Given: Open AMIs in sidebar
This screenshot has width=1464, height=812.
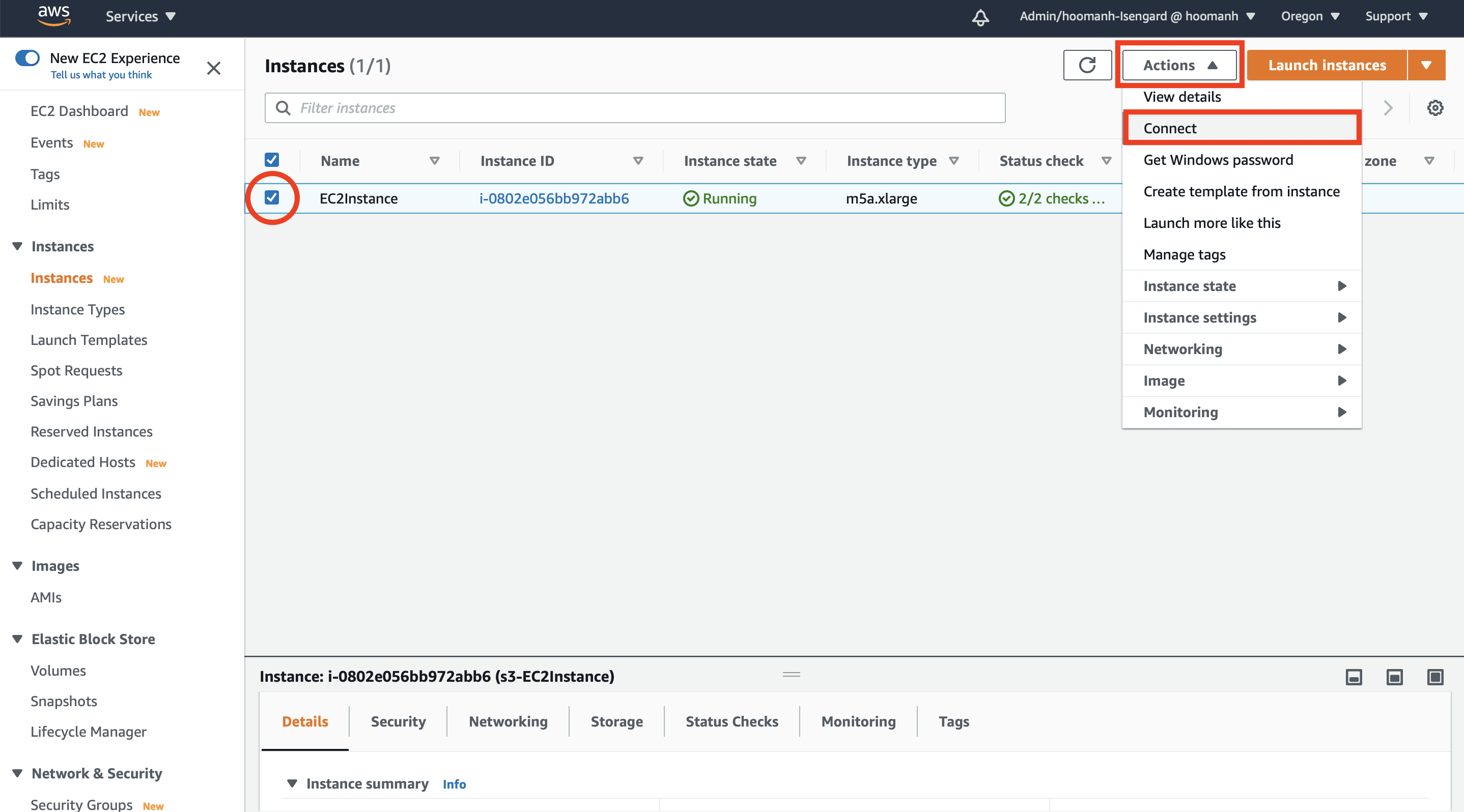Looking at the screenshot, I should [46, 597].
